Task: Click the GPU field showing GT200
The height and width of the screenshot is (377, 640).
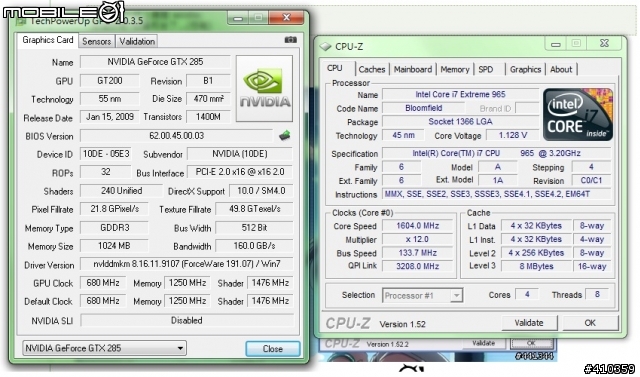Action: click(x=109, y=81)
